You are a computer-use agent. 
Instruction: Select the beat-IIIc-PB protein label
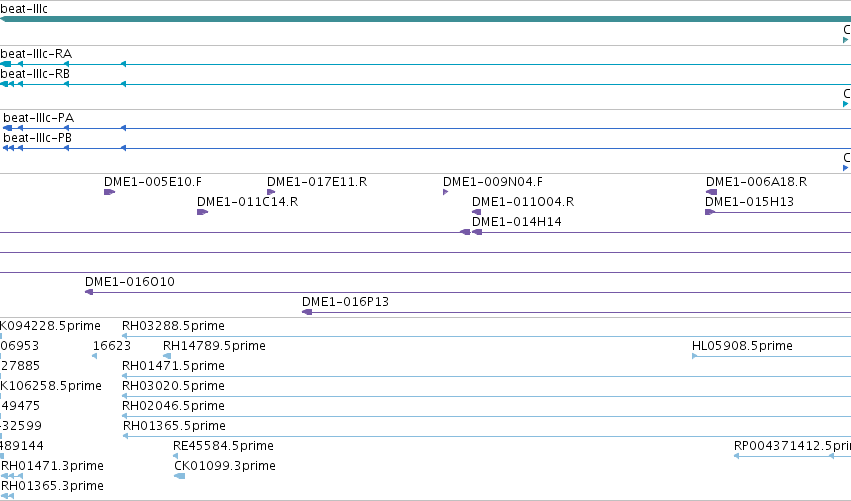(x=37, y=138)
